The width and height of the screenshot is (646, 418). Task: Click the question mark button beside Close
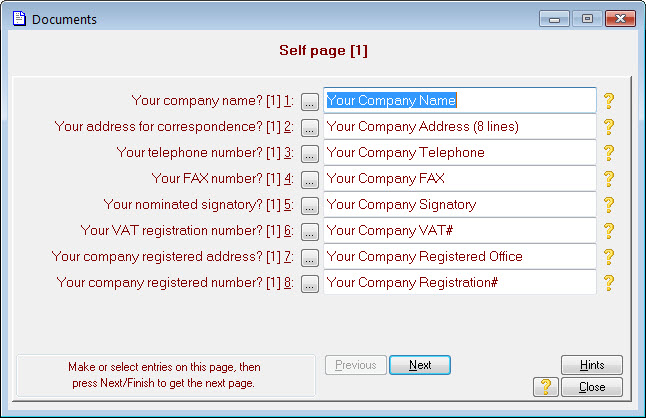pyautogui.click(x=546, y=387)
